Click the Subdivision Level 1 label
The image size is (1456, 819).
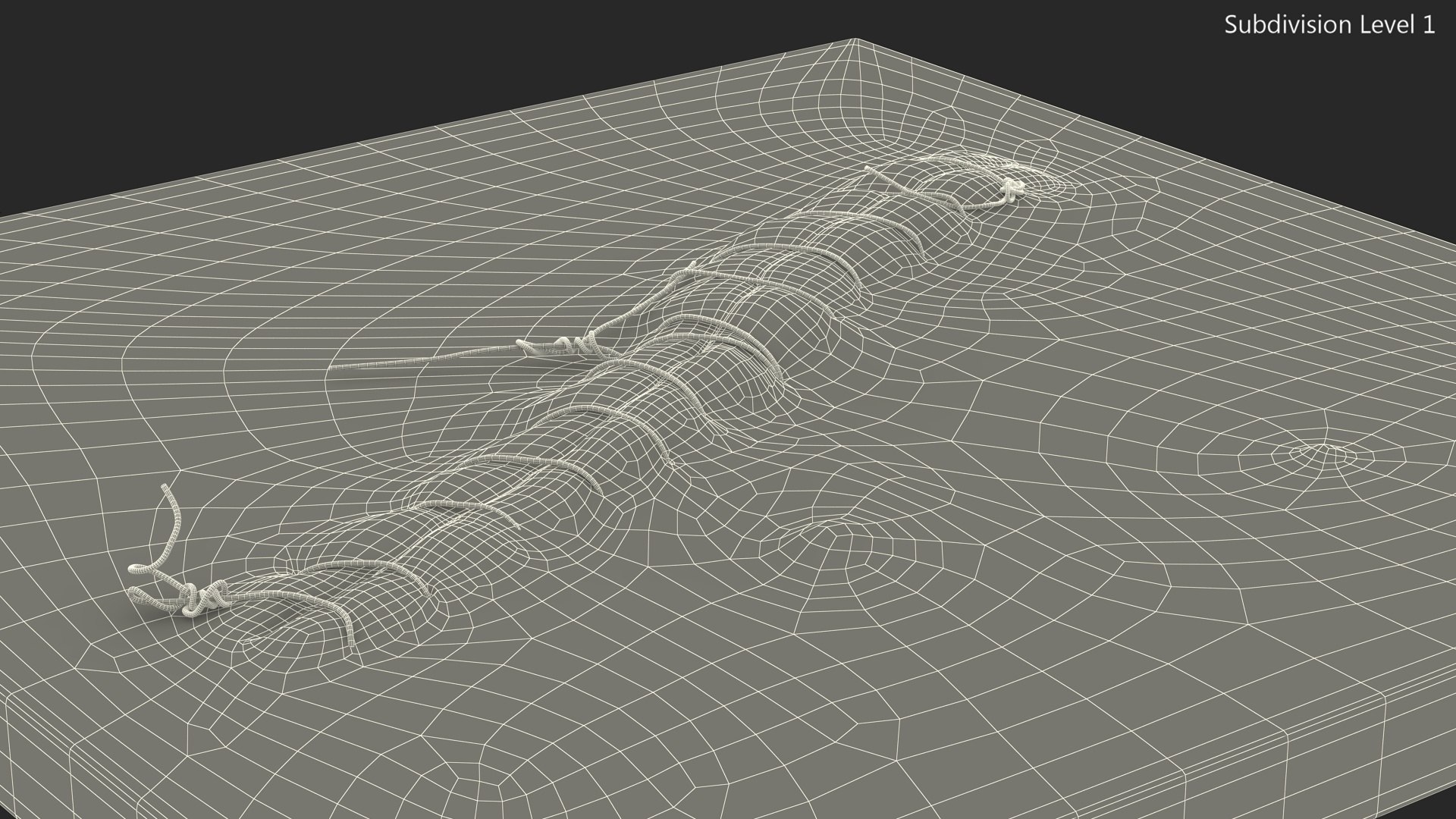[1329, 25]
